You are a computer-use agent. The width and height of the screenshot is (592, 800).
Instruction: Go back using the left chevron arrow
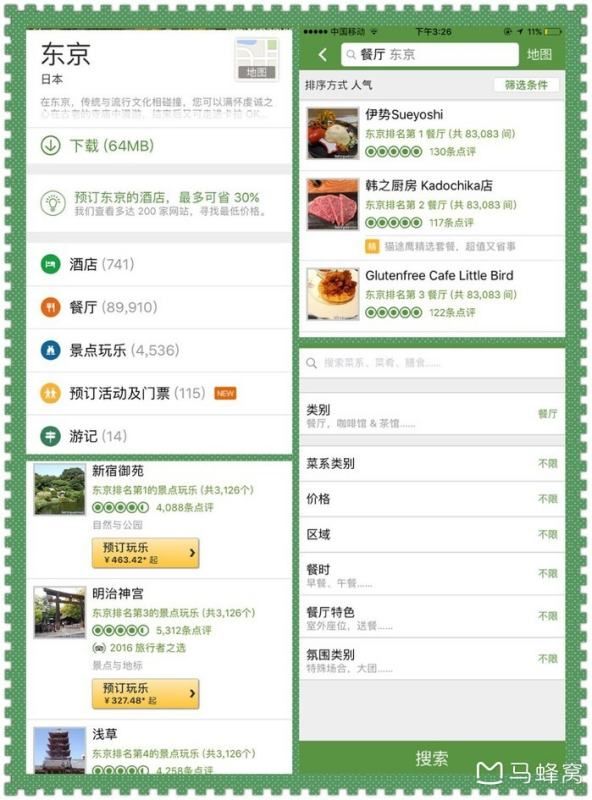[x=323, y=55]
